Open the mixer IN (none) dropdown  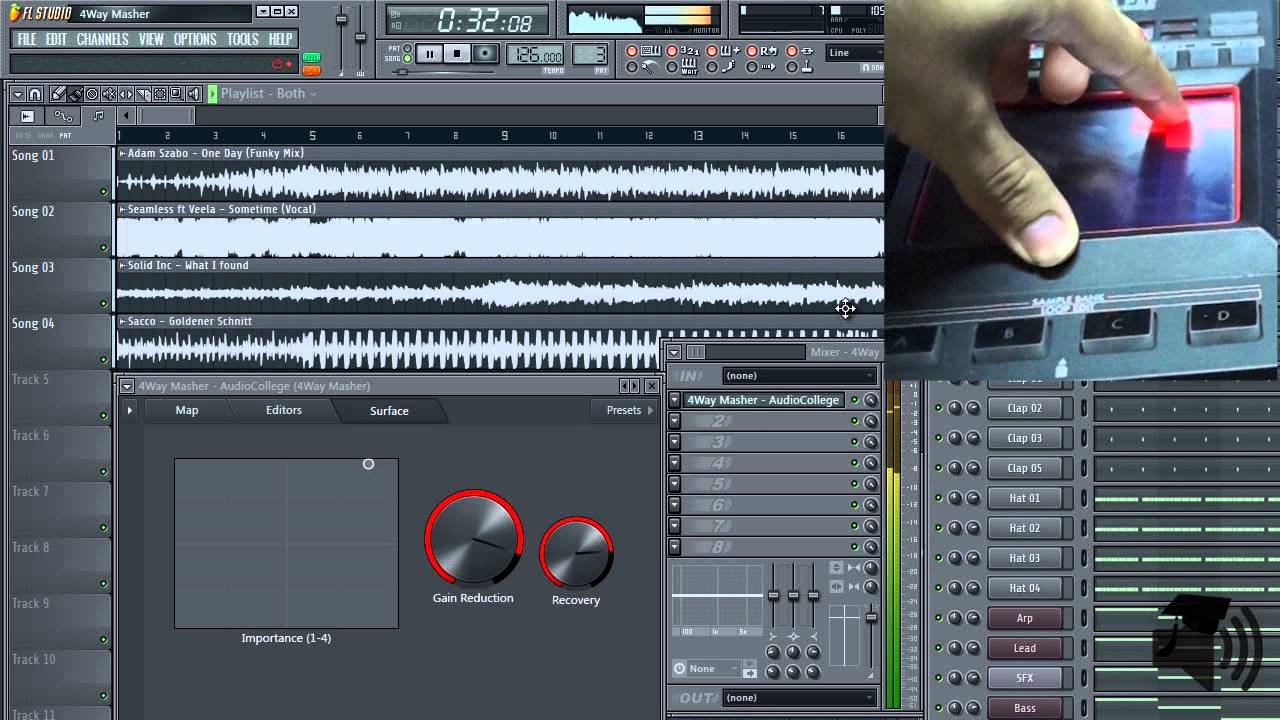[799, 376]
